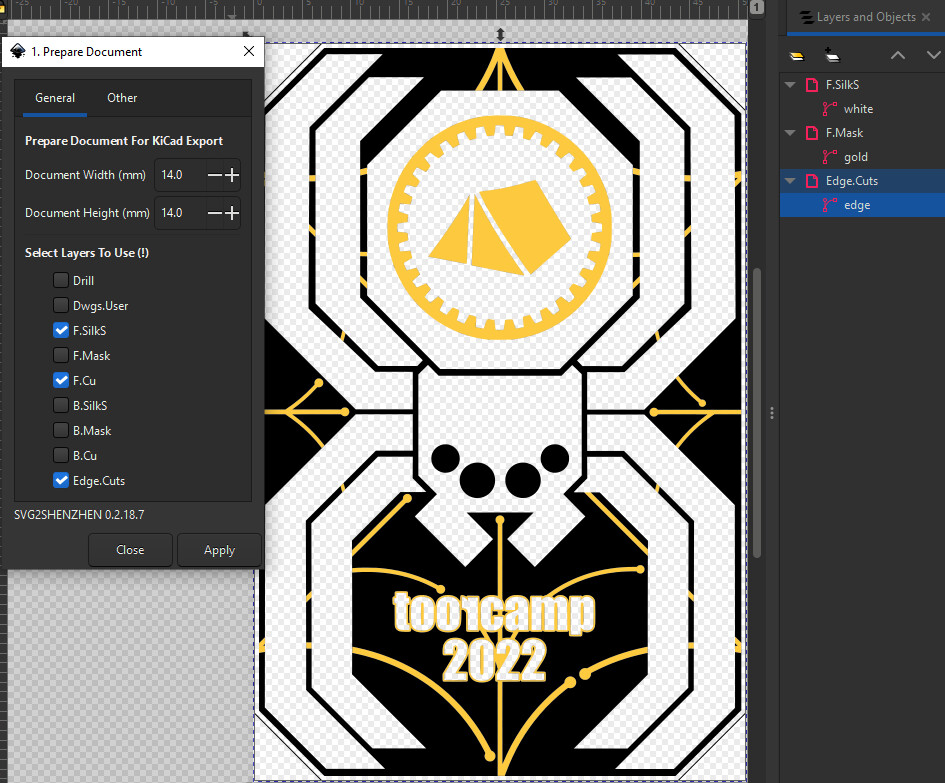Image resolution: width=945 pixels, height=783 pixels.
Task: Open the Other tab
Action: click(122, 98)
